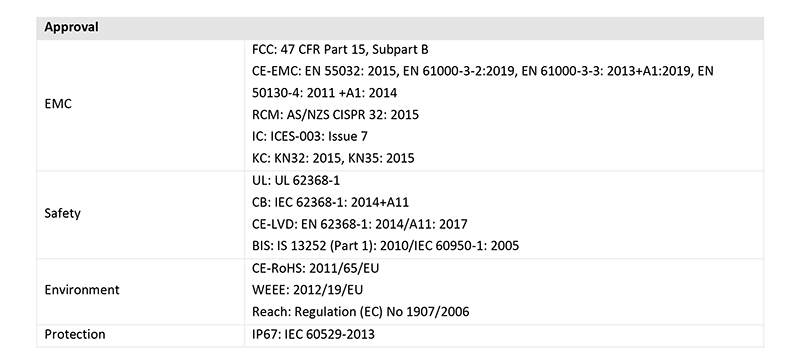Click the Approval table header
Screen dimensions: 800x363
point(71,27)
